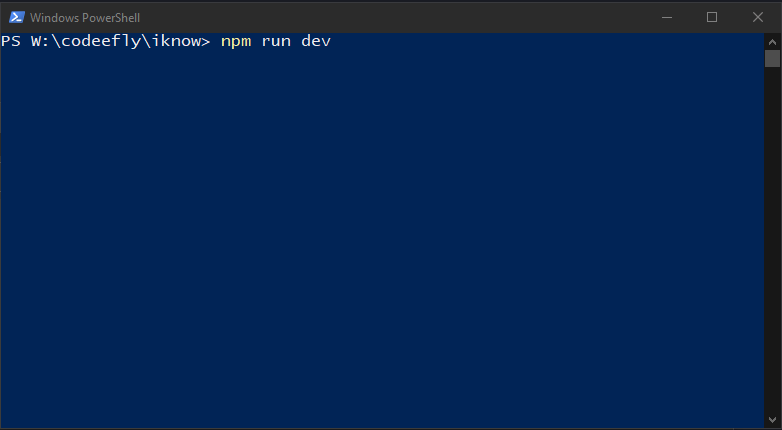
Task: Click the empty scrollbar track below the thumb
Action: tap(772, 239)
